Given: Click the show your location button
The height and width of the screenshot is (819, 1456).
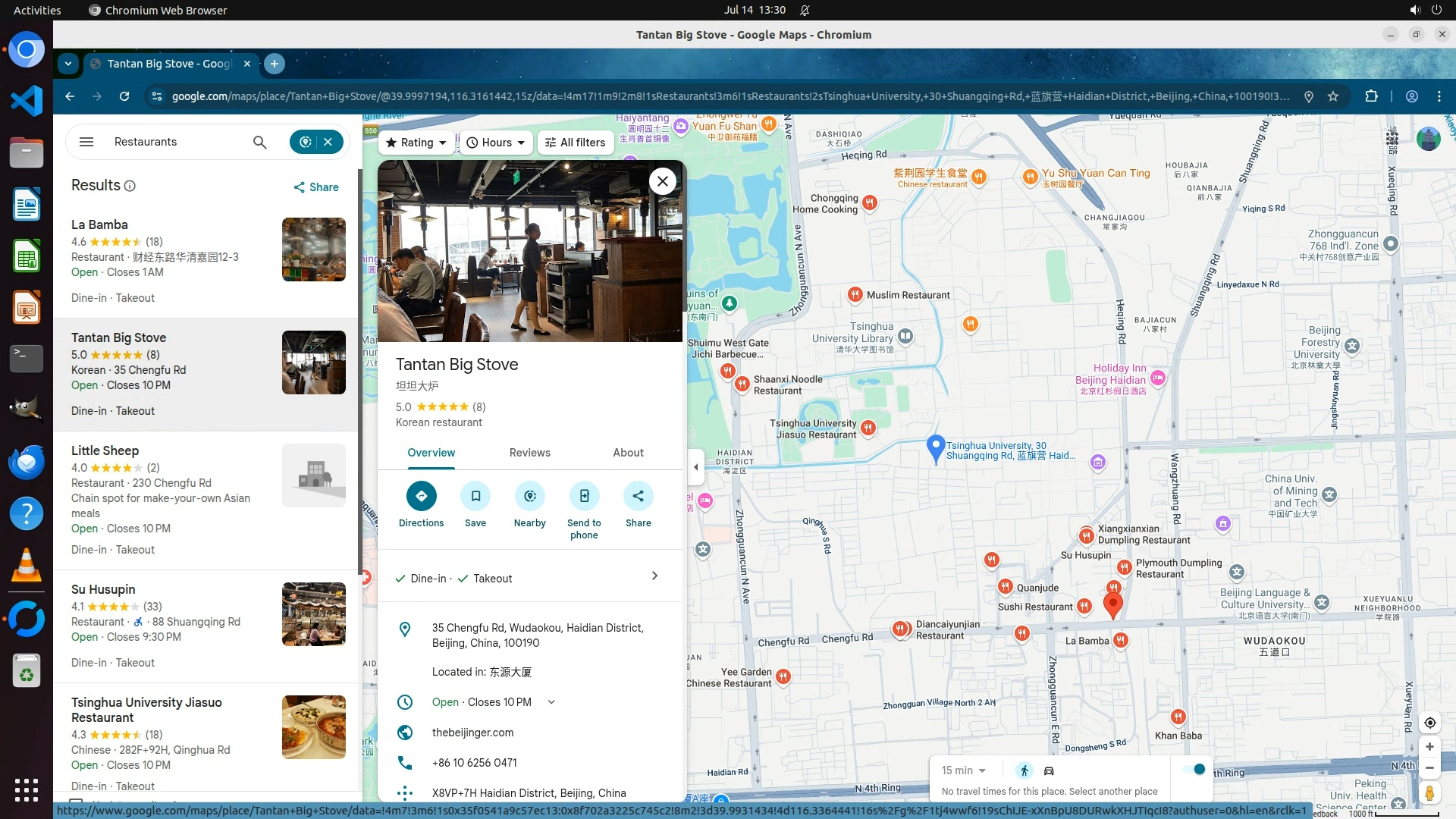Looking at the screenshot, I should (x=1429, y=723).
